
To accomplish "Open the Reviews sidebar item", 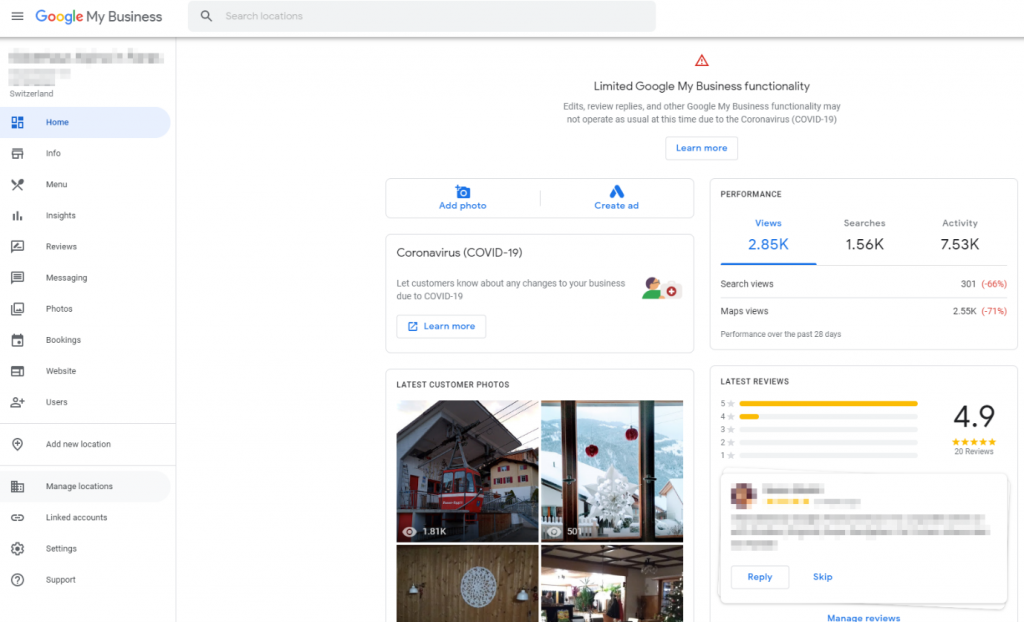I will coord(86,246).
